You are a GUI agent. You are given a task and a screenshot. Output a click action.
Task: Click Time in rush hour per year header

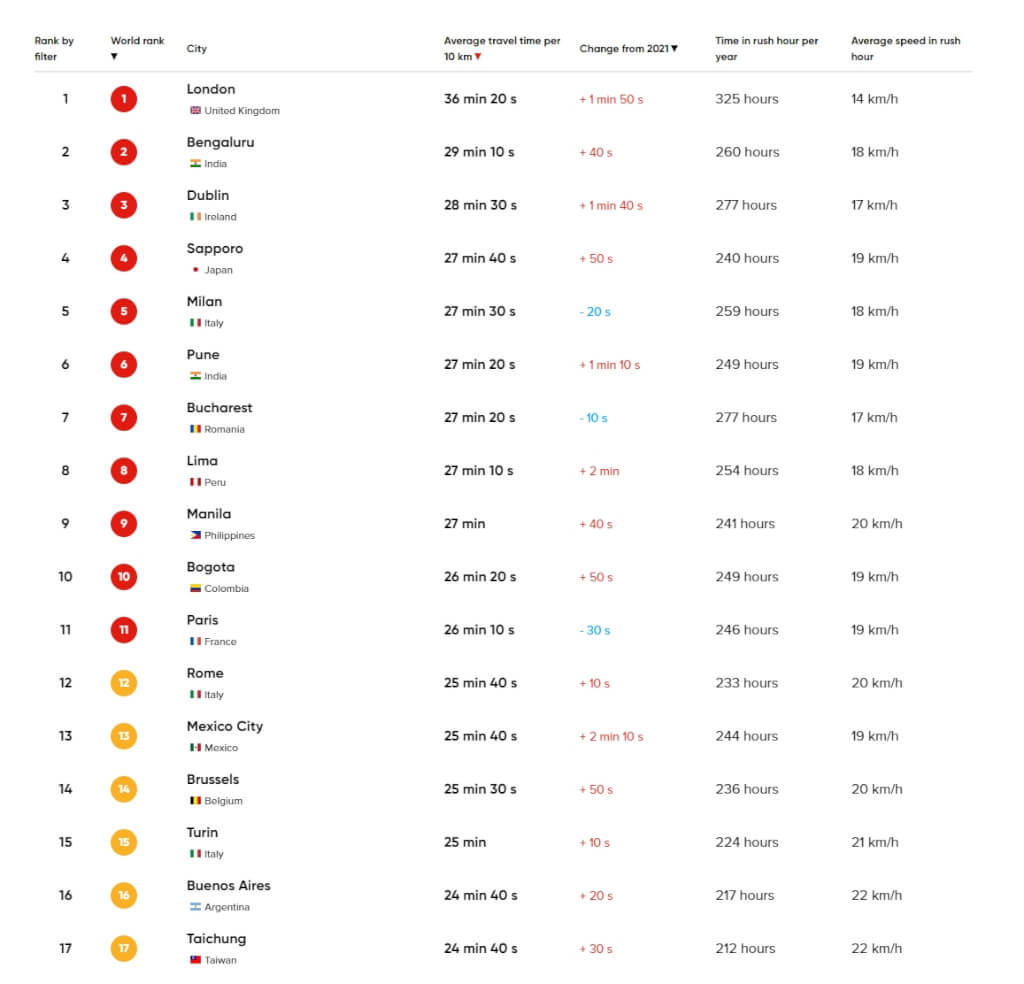coord(766,49)
